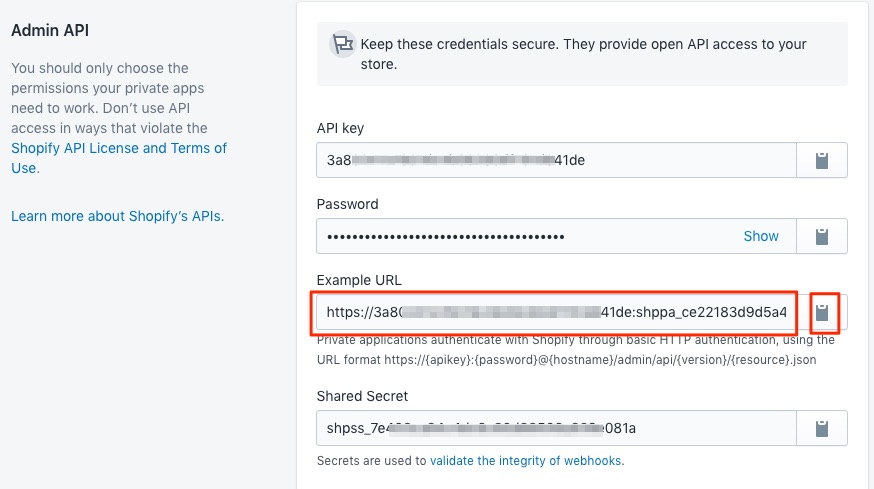Copy the Example URL with clipboard icon
This screenshot has height=489, width=874.
pos(822,313)
